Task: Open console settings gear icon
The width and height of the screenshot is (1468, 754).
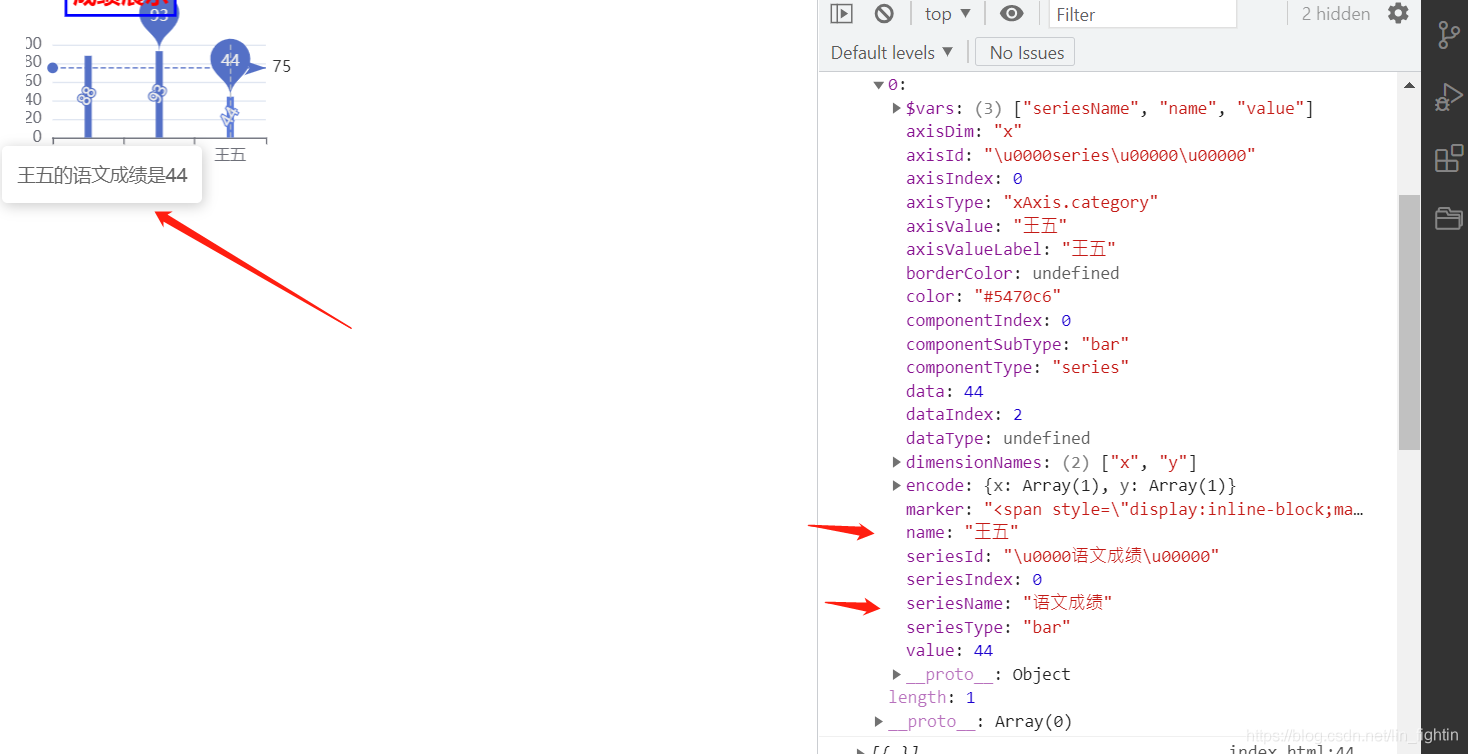Action: [x=1398, y=13]
